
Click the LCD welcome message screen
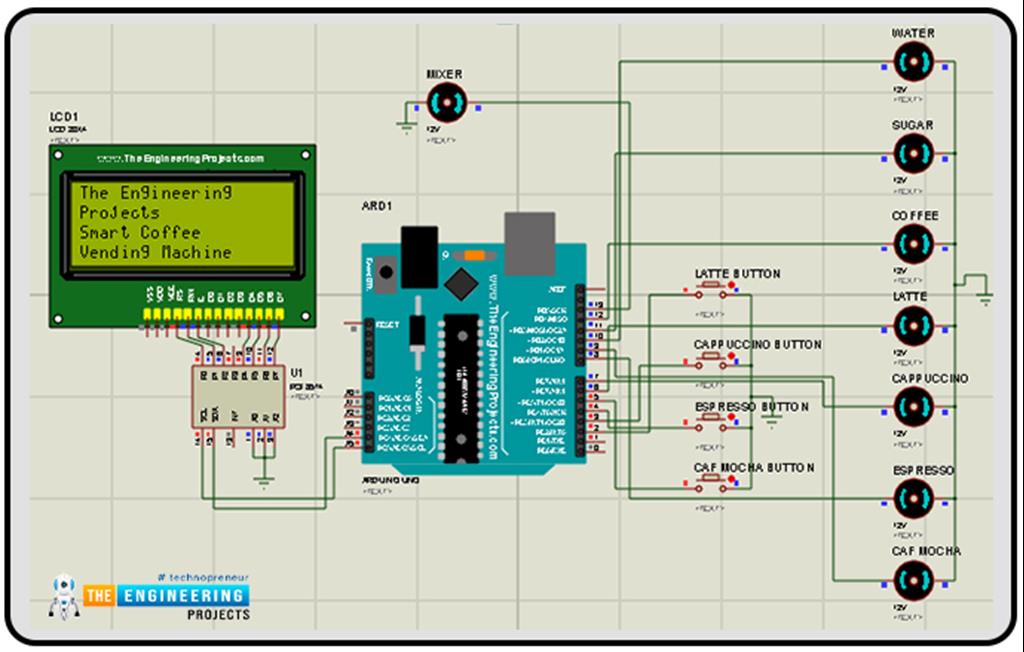point(180,222)
